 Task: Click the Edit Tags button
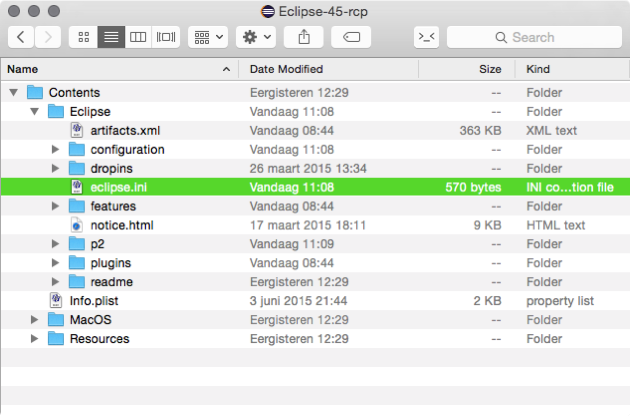(351, 37)
